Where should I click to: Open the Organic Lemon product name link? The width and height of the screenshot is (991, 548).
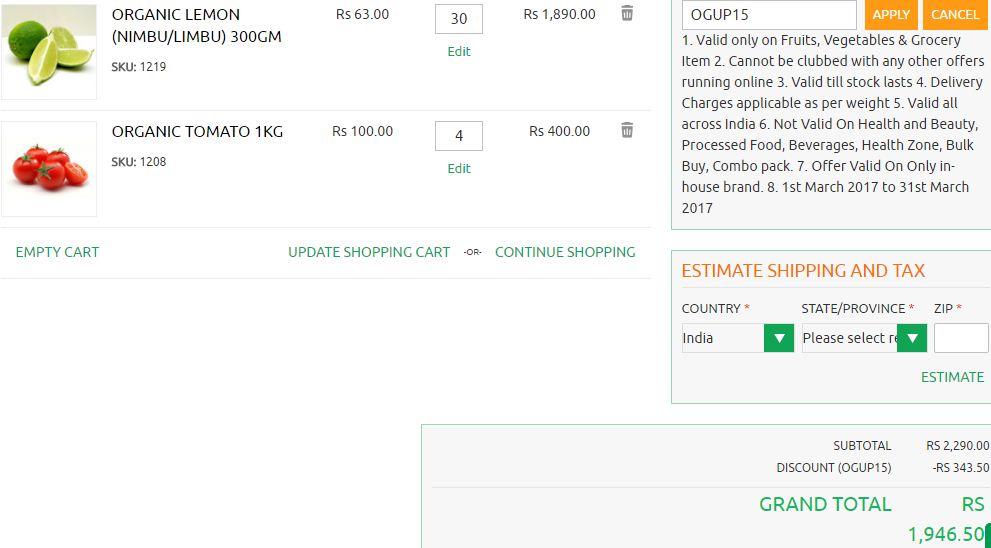pos(196,26)
